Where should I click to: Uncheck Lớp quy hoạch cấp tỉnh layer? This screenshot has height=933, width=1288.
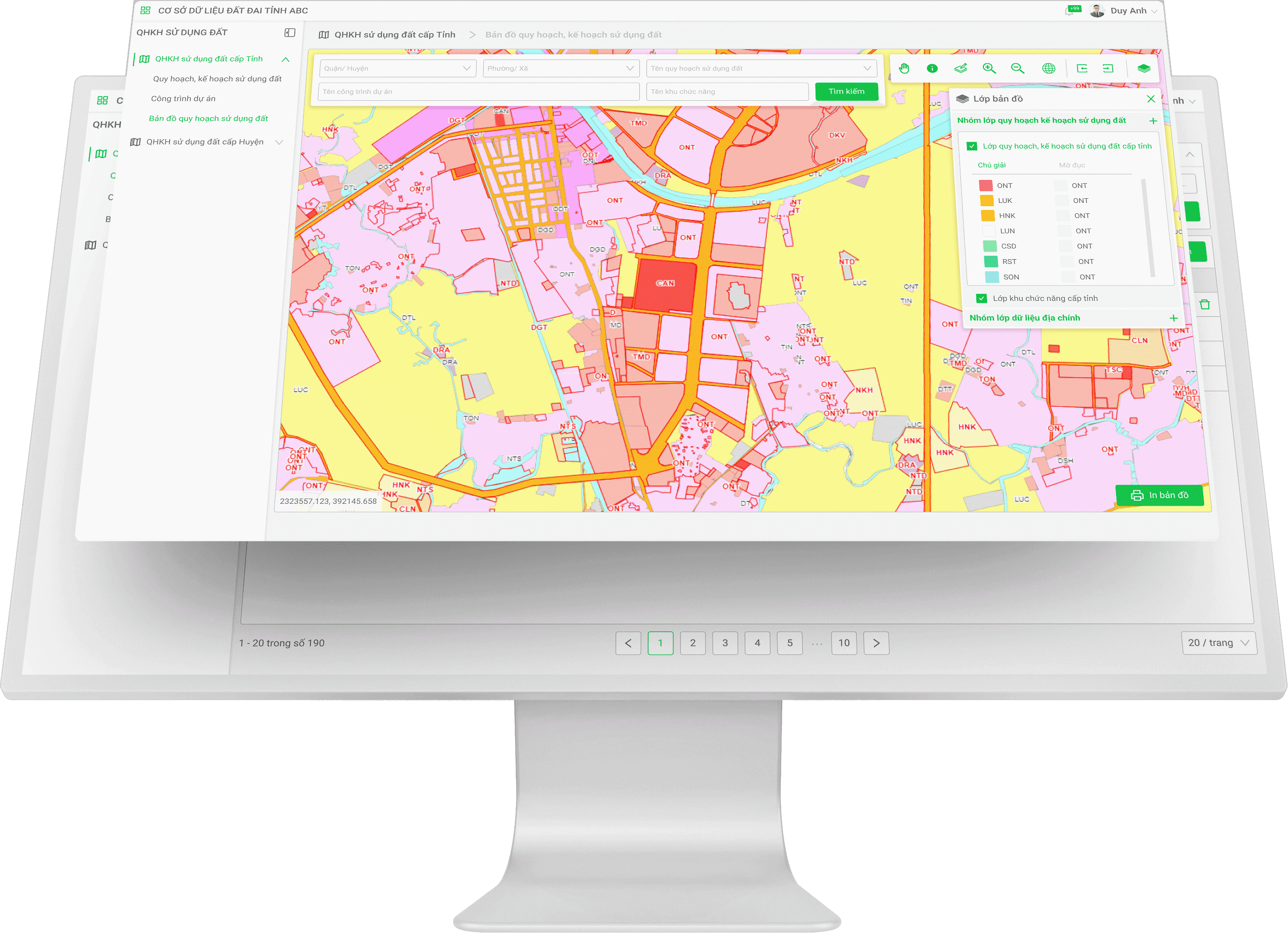pos(972,146)
